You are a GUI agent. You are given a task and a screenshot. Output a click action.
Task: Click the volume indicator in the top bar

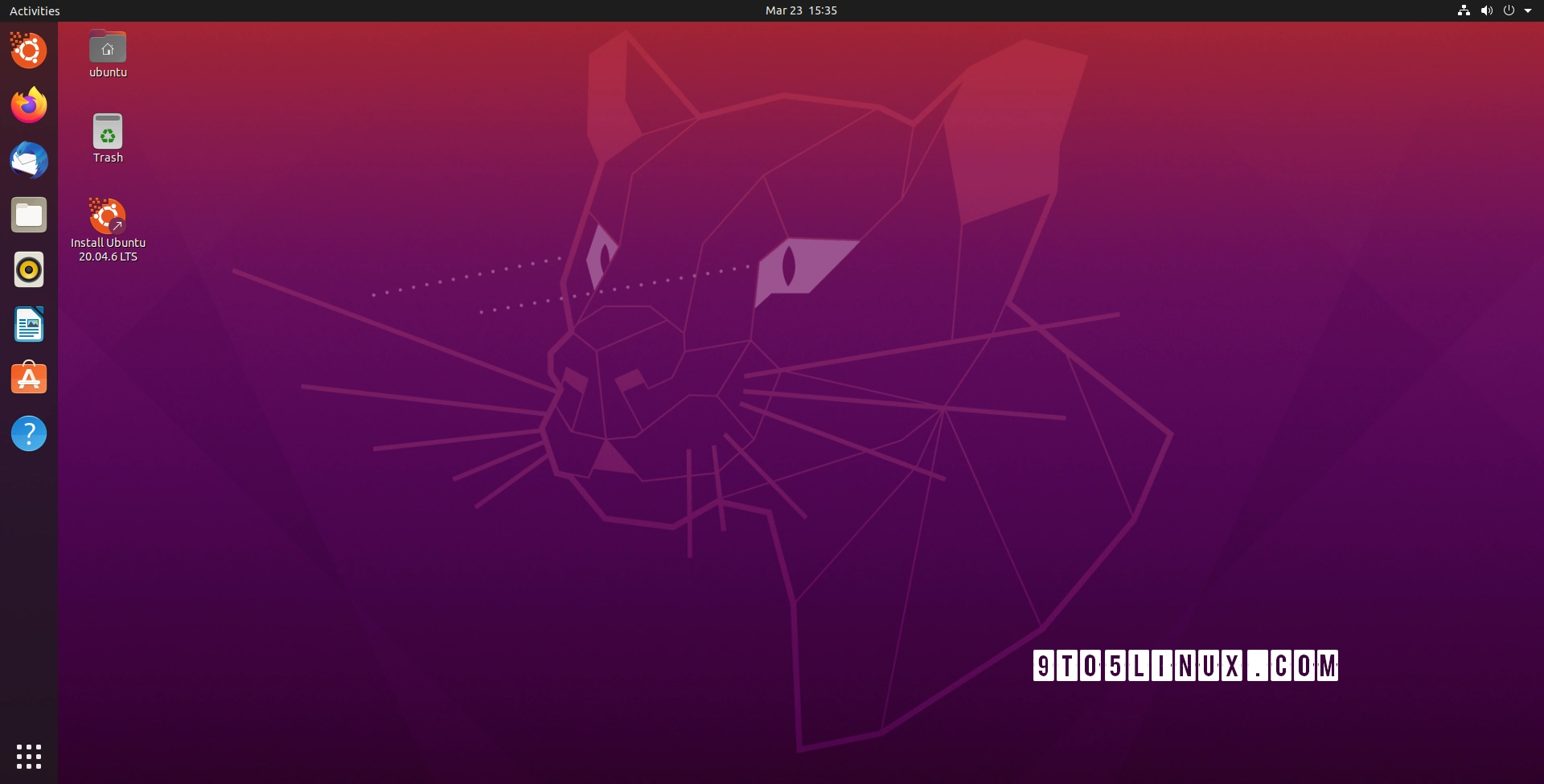(1486, 10)
